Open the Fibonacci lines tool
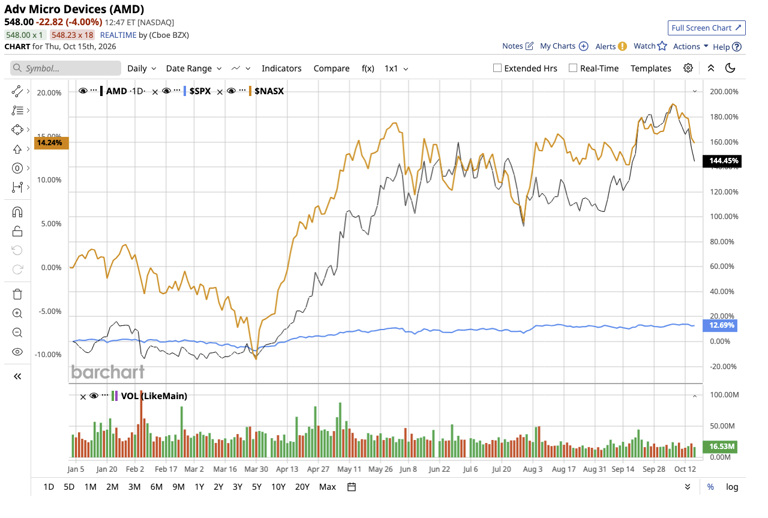This screenshot has width=768, height=518. [x=17, y=110]
